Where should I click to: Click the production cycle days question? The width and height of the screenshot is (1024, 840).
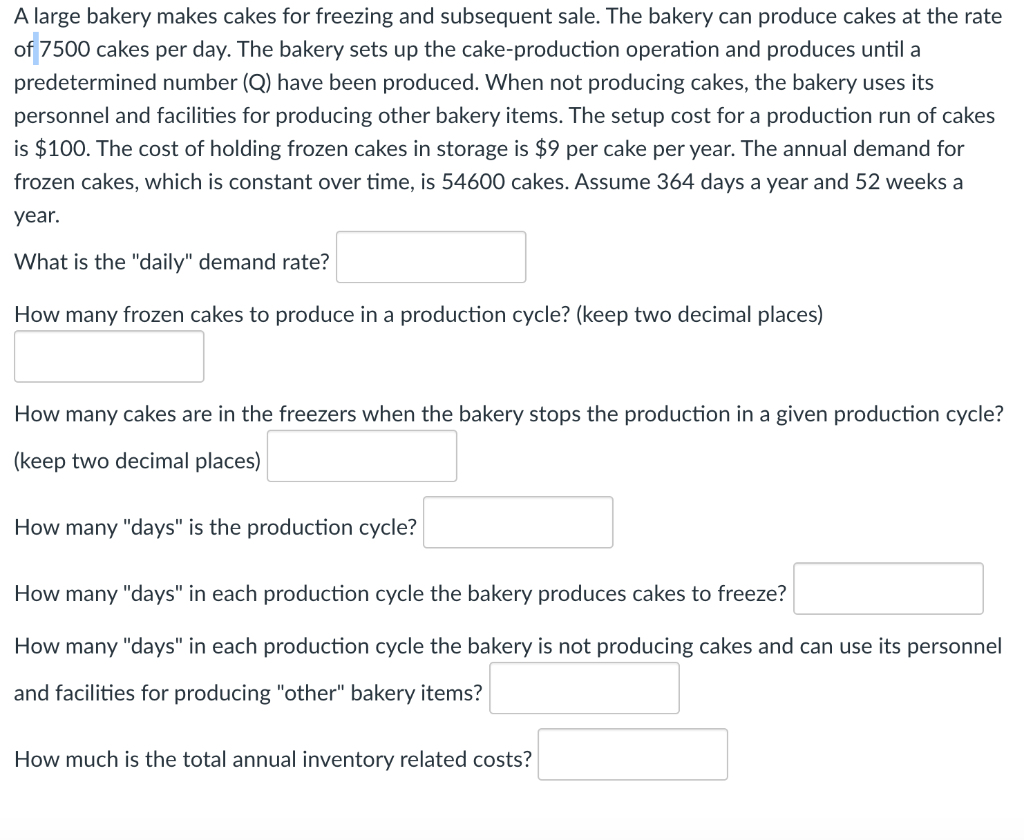pos(215,527)
